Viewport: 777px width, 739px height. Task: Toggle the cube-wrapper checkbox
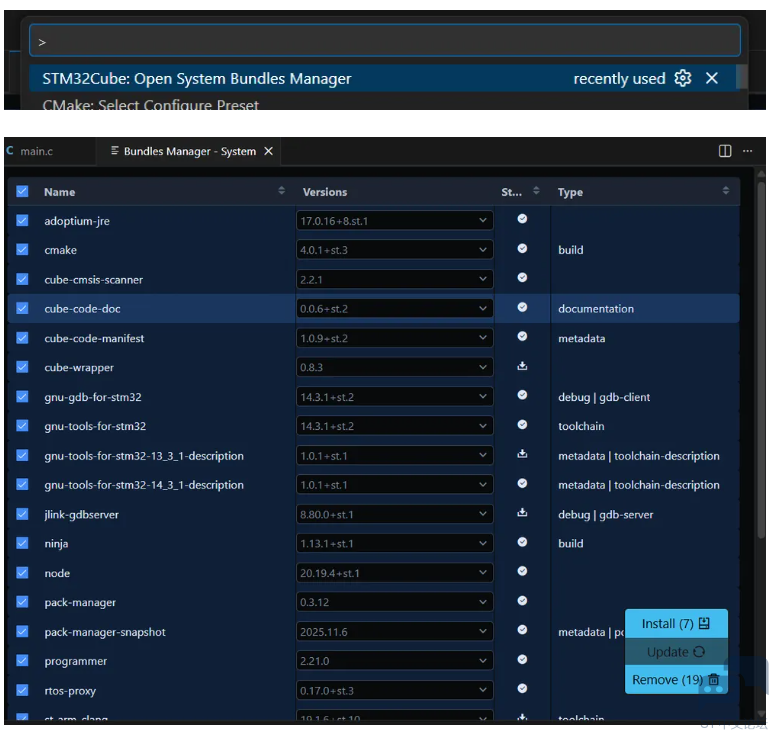coord(22,367)
